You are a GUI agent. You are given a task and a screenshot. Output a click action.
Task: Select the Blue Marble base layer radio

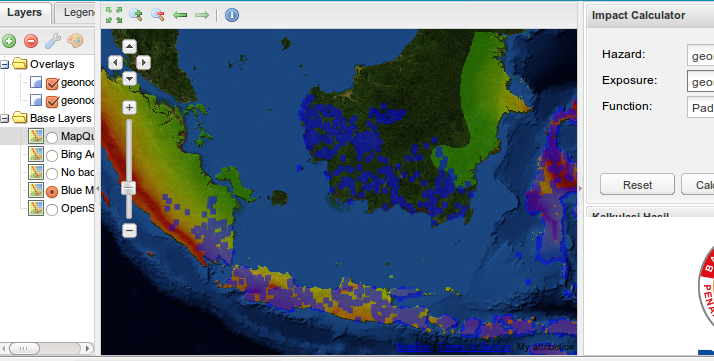pyautogui.click(x=52, y=192)
